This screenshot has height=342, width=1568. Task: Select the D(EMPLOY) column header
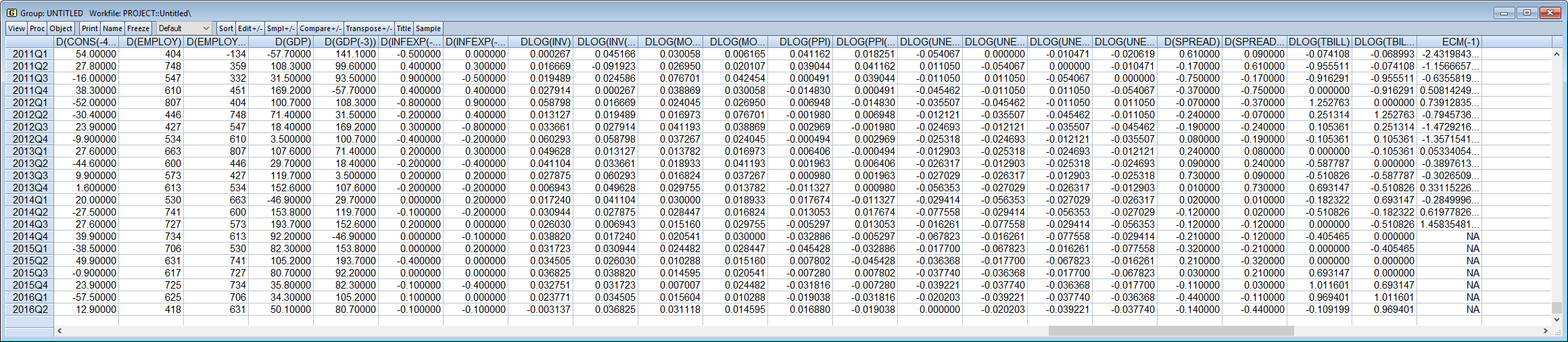[x=151, y=42]
